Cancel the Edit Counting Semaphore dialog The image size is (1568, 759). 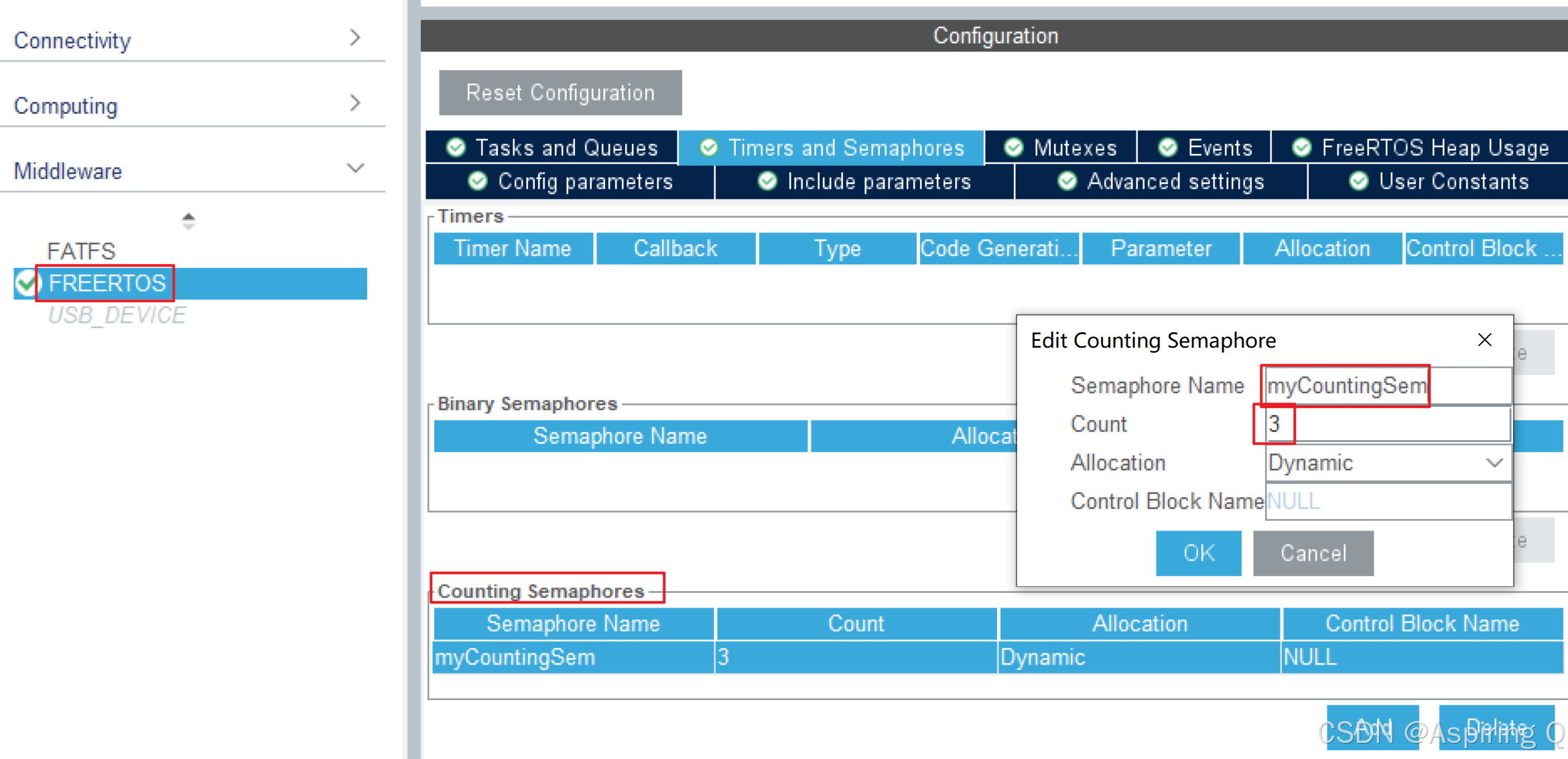(1313, 553)
